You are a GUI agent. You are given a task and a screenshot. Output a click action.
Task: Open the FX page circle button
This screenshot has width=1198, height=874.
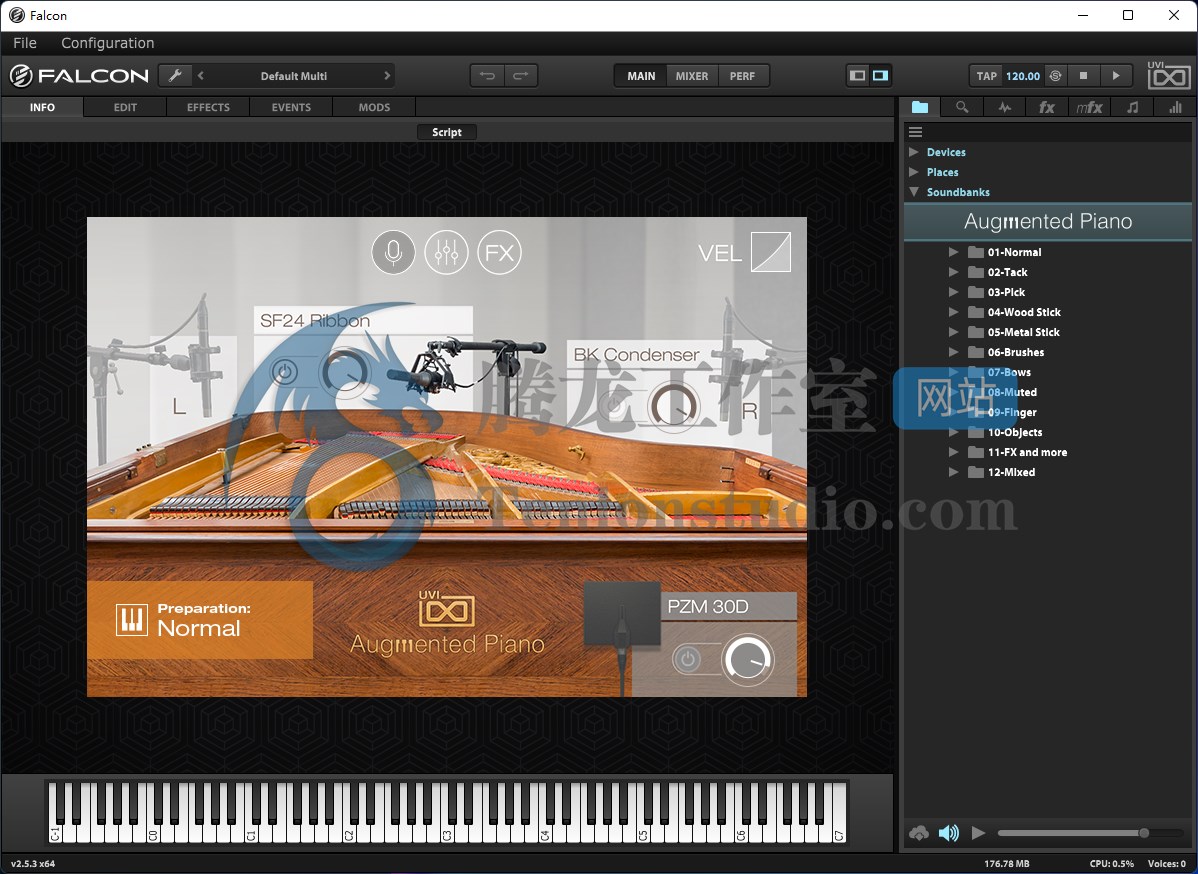click(x=500, y=252)
